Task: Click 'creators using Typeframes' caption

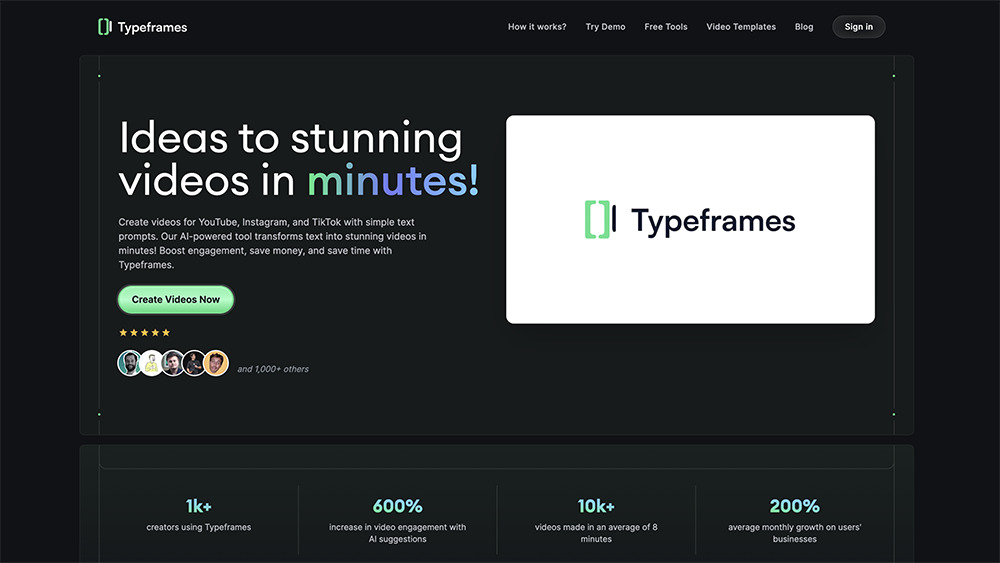Action: [x=198, y=527]
